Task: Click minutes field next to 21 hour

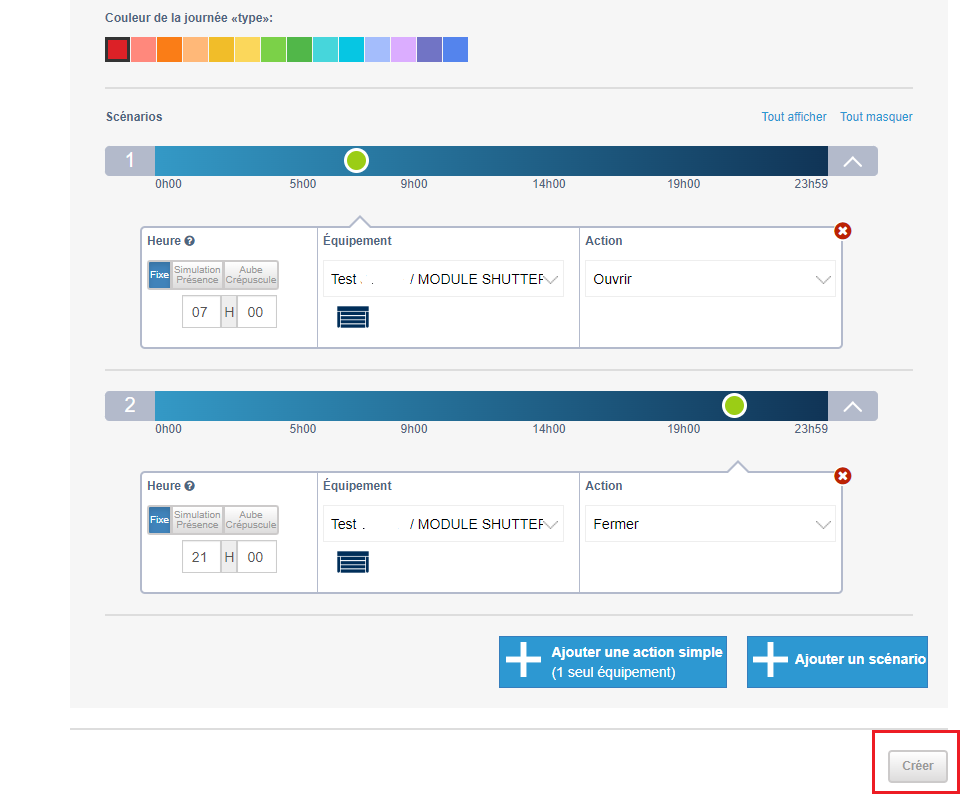Action: [256, 556]
